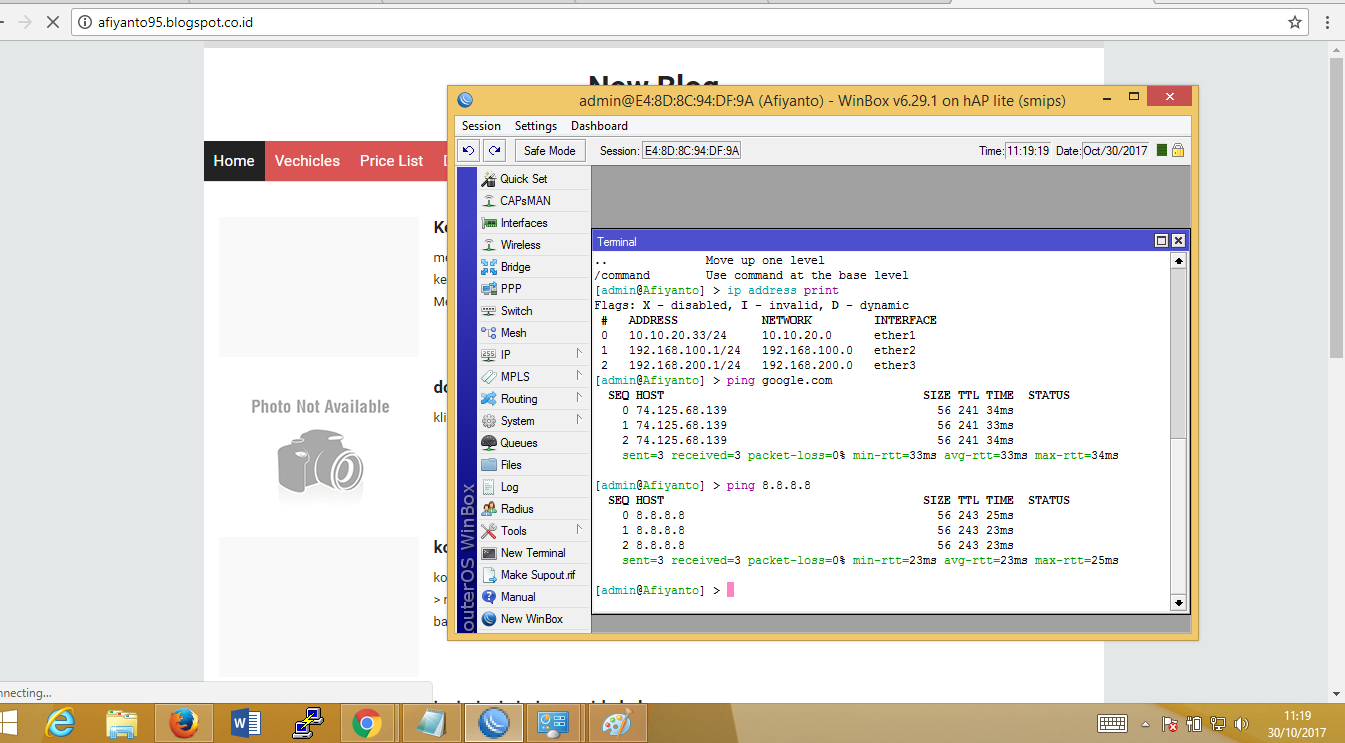Expand the MPLS submenu
Image resolution: width=1345 pixels, height=743 pixels.
[534, 377]
